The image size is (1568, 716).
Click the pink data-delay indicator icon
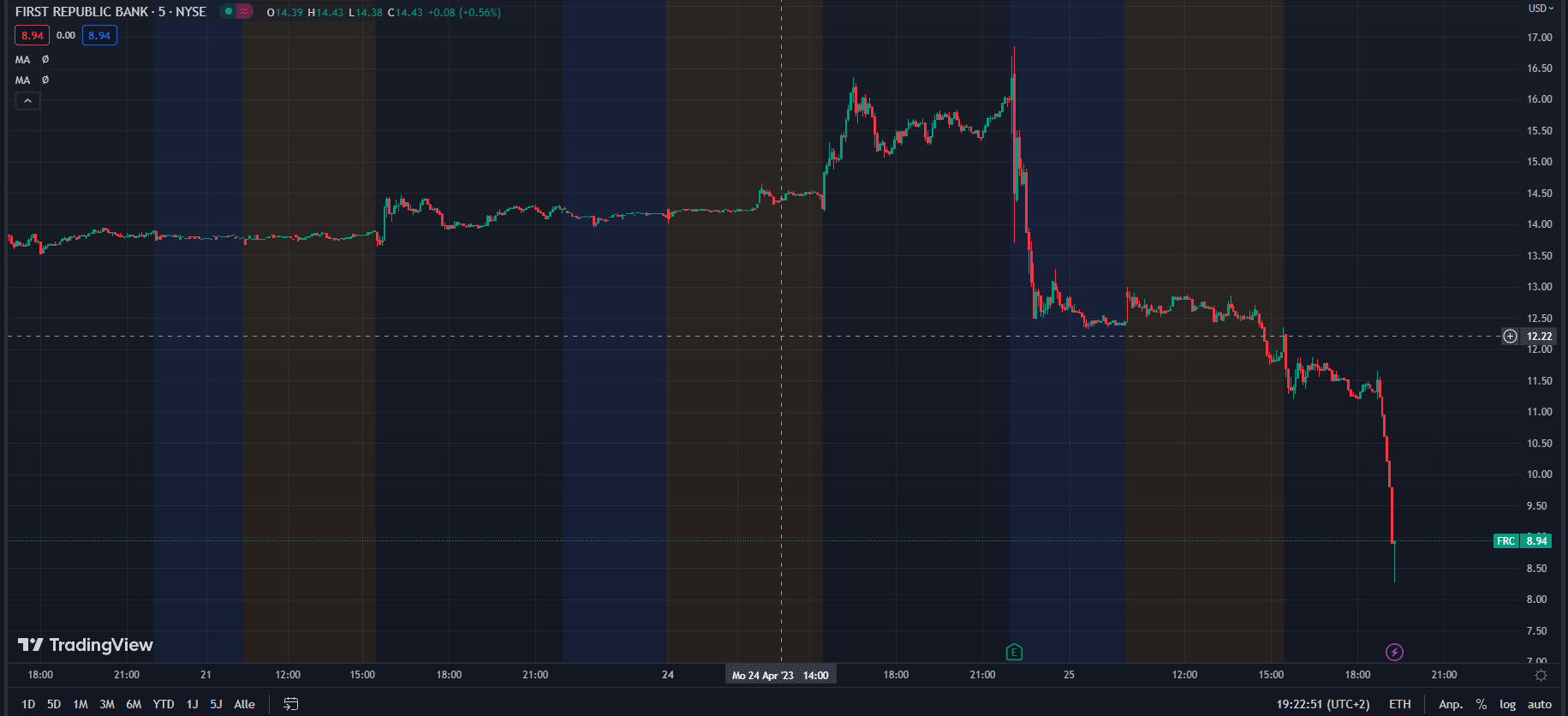245,12
